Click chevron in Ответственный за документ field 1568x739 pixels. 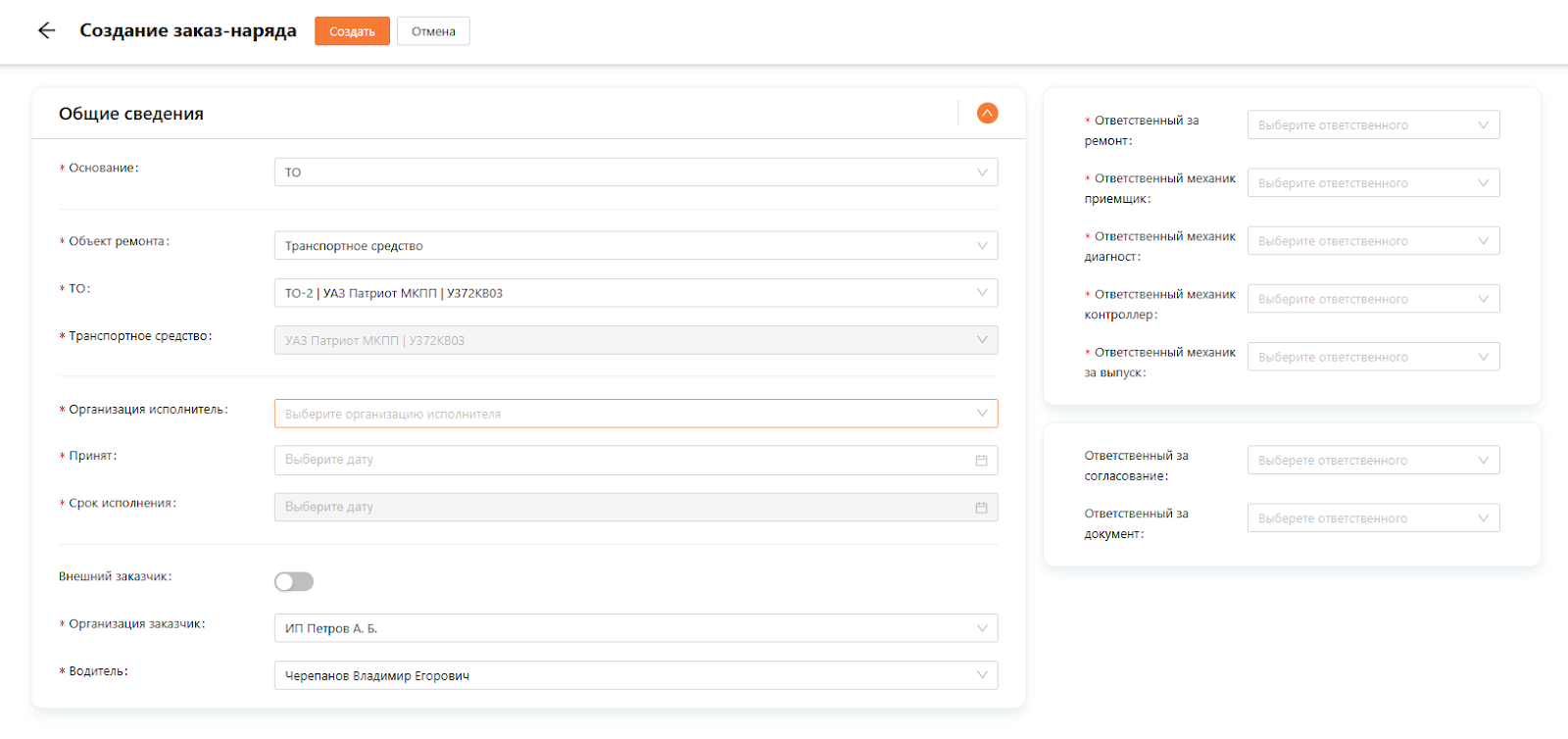click(x=1483, y=517)
